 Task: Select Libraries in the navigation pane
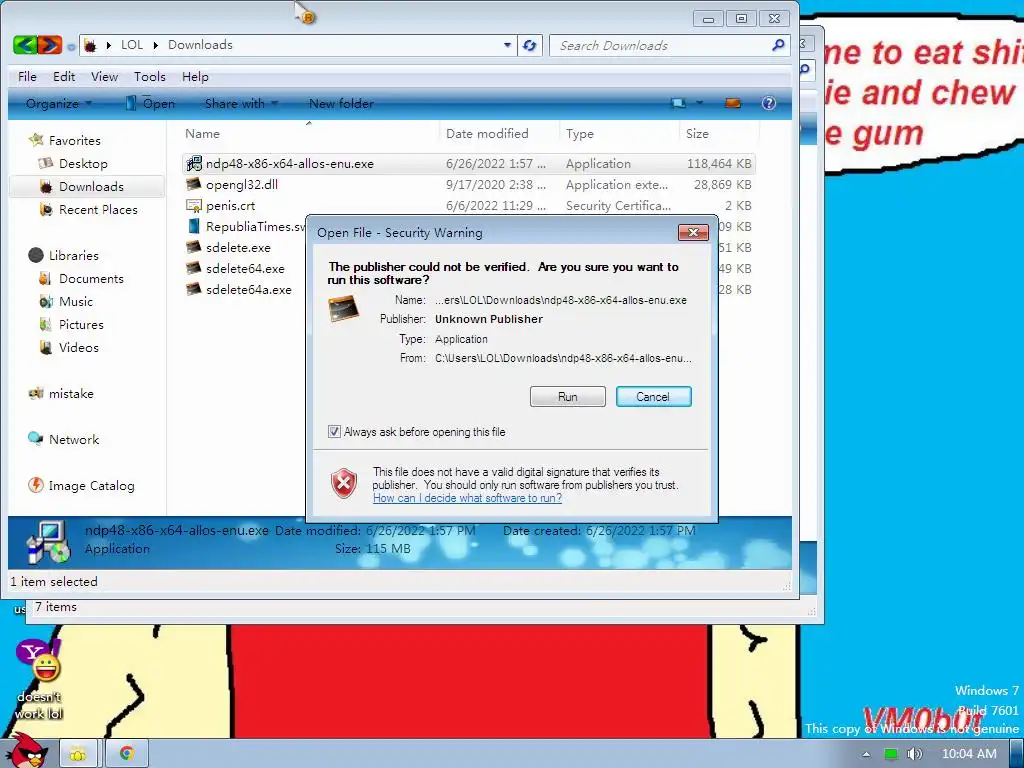click(x=73, y=255)
